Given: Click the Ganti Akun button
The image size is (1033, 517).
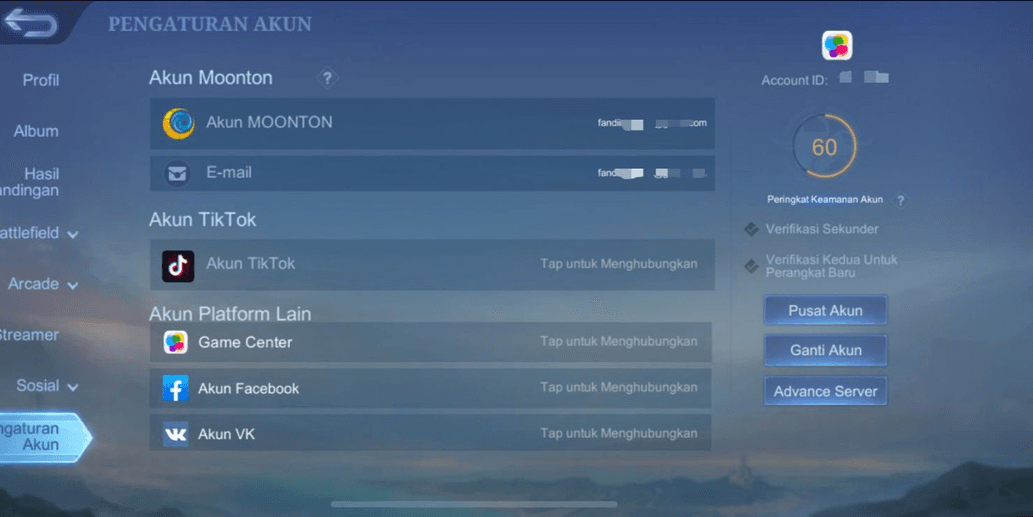Looking at the screenshot, I should point(825,350).
